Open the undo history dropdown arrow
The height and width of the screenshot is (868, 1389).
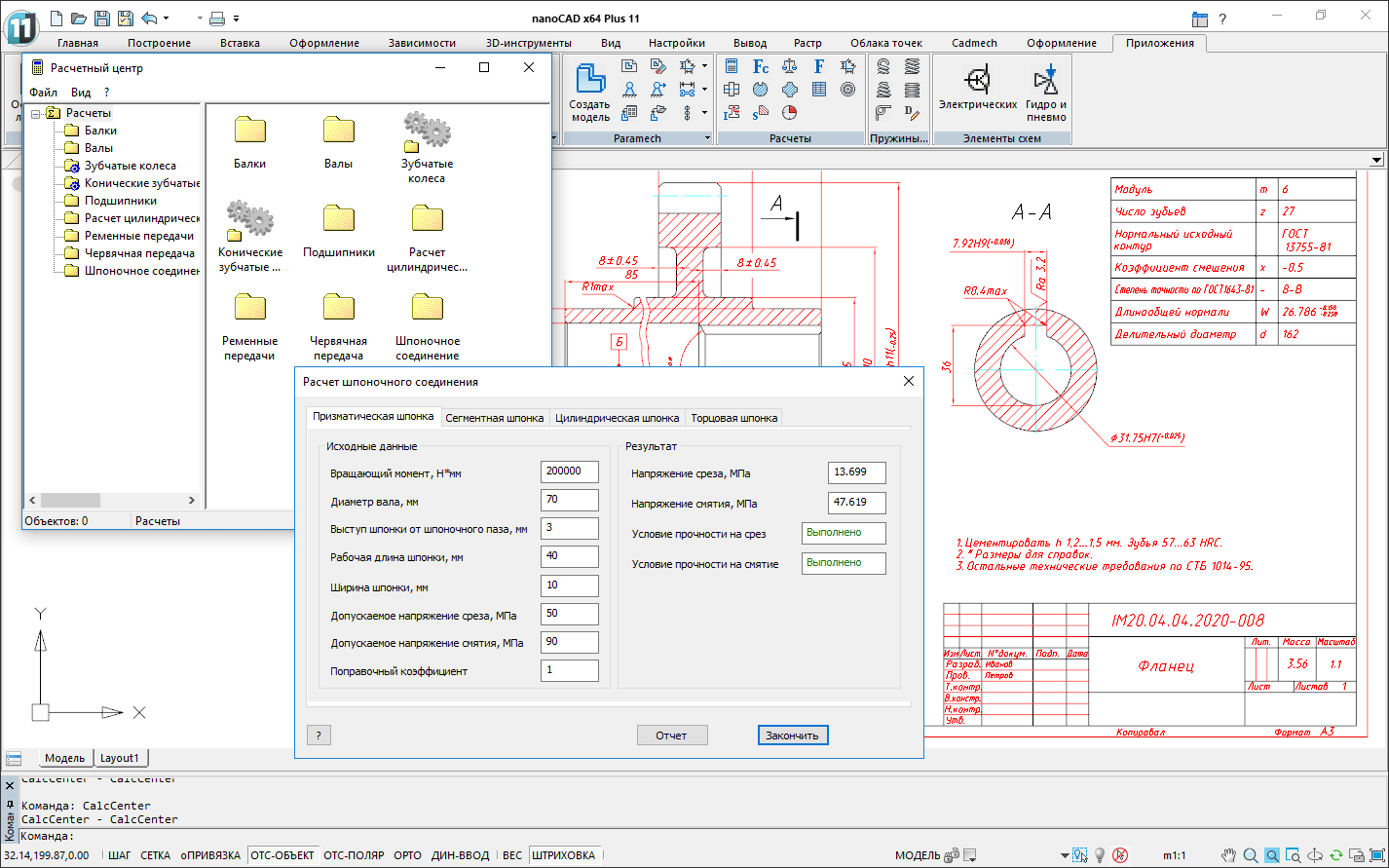[167, 18]
